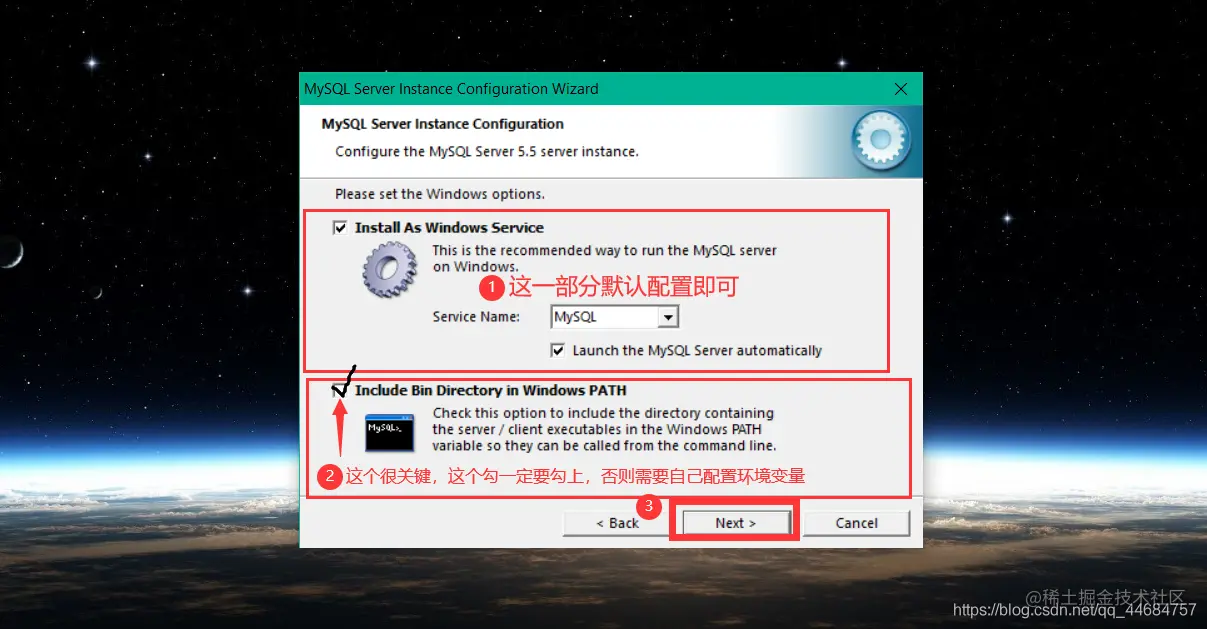Enable Include Bin Directory in Windows PATH checkbox
Image resolution: width=1207 pixels, height=629 pixels.
coord(339,391)
